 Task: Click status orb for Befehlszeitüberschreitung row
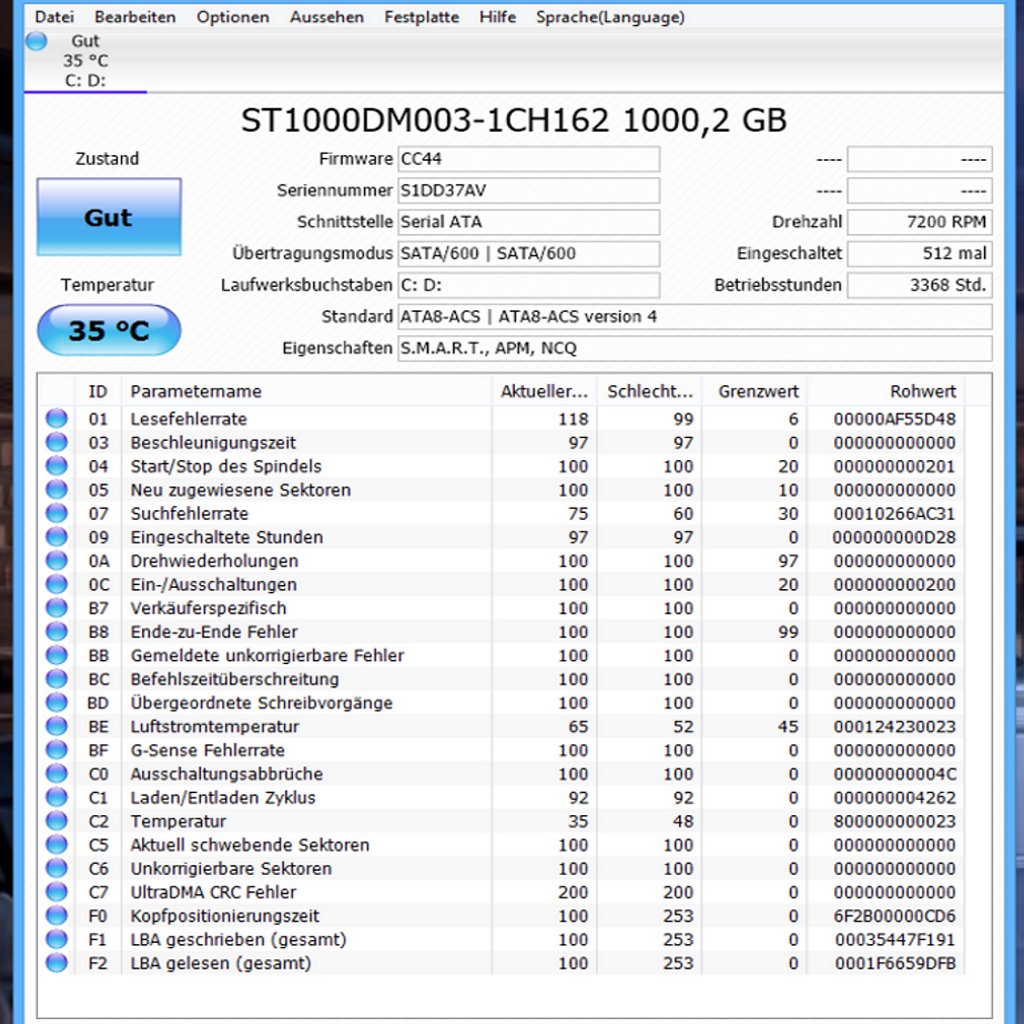pyautogui.click(x=57, y=679)
